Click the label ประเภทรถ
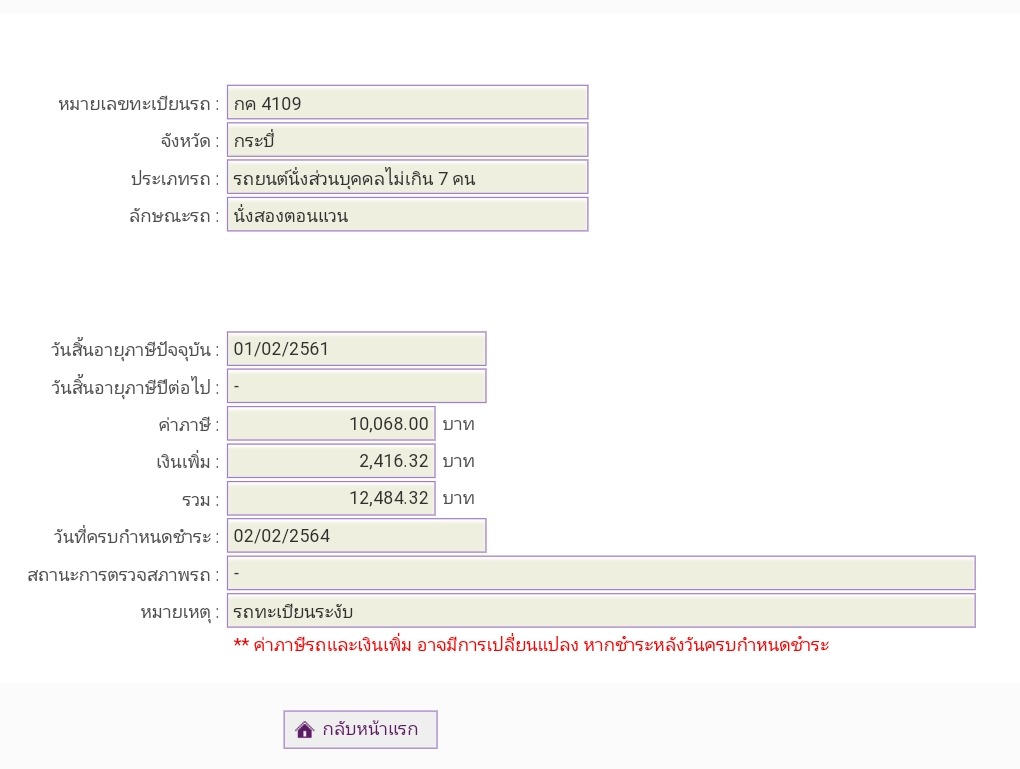 tap(174, 179)
